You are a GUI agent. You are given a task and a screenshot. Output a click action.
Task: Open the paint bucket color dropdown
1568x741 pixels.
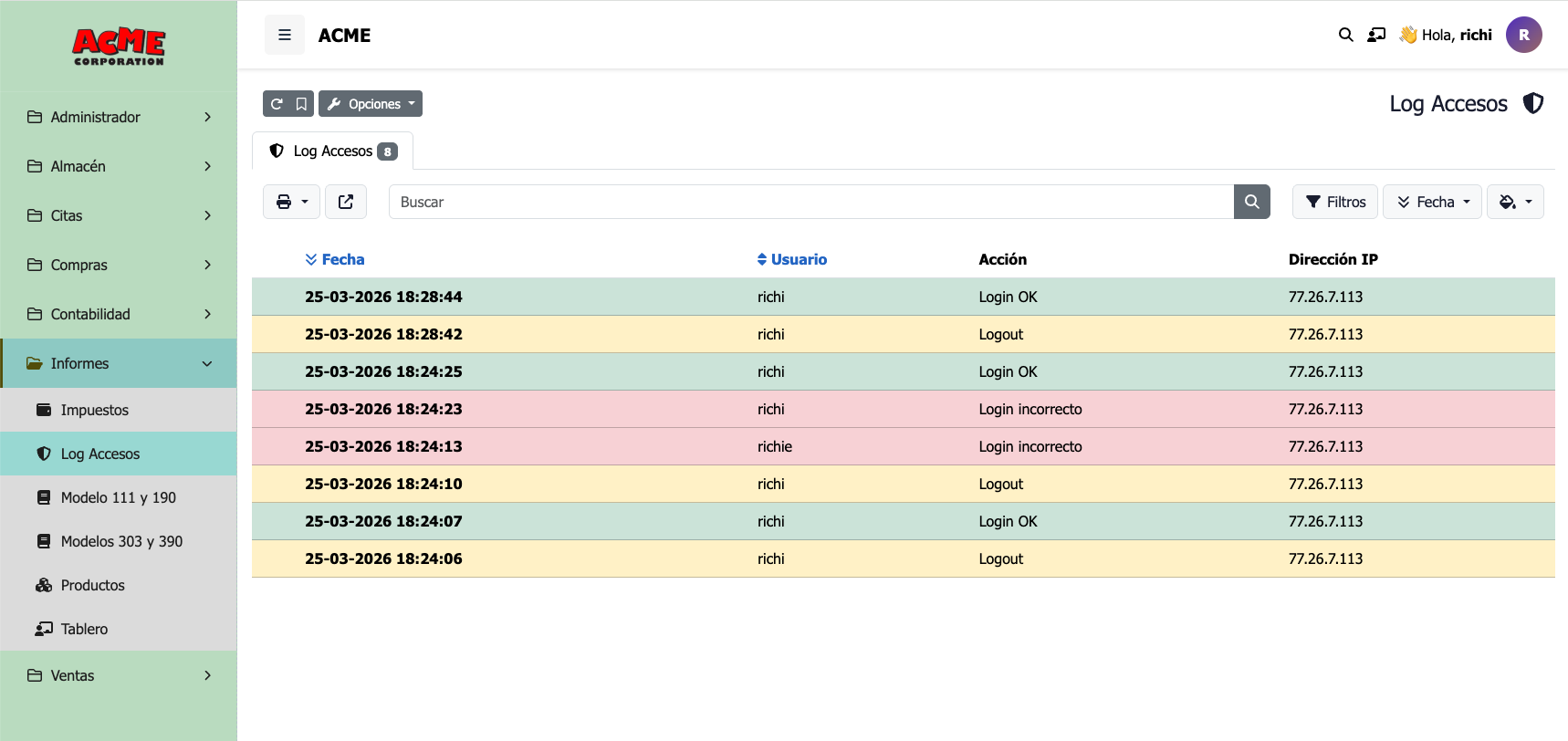tap(1515, 202)
